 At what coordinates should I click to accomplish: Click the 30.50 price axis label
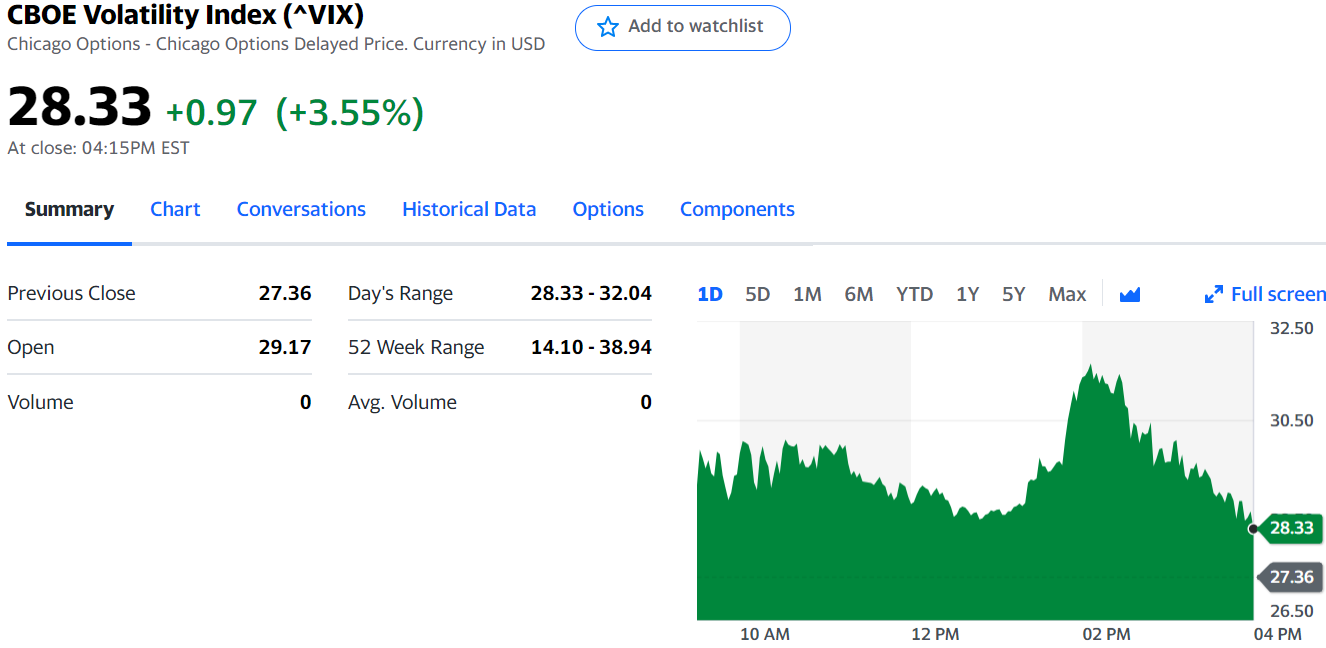[x=1292, y=420]
